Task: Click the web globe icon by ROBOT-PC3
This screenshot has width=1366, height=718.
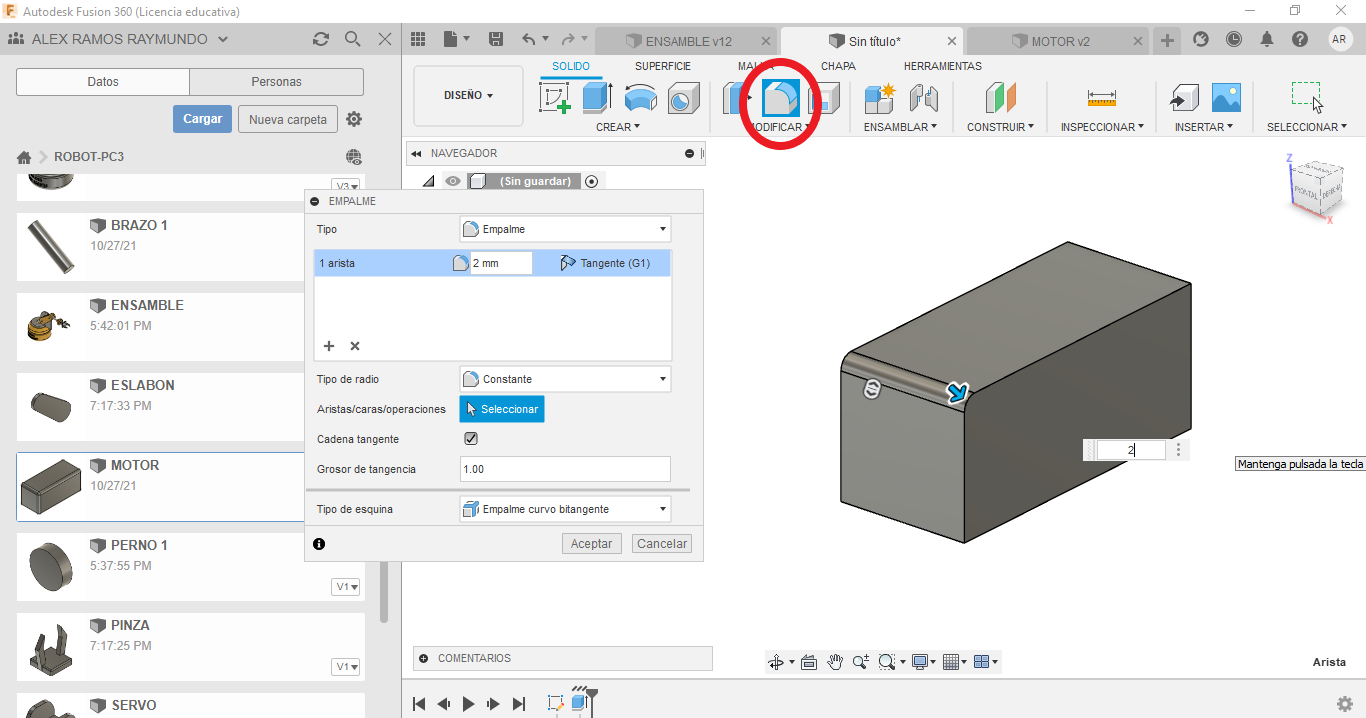Action: click(x=353, y=157)
